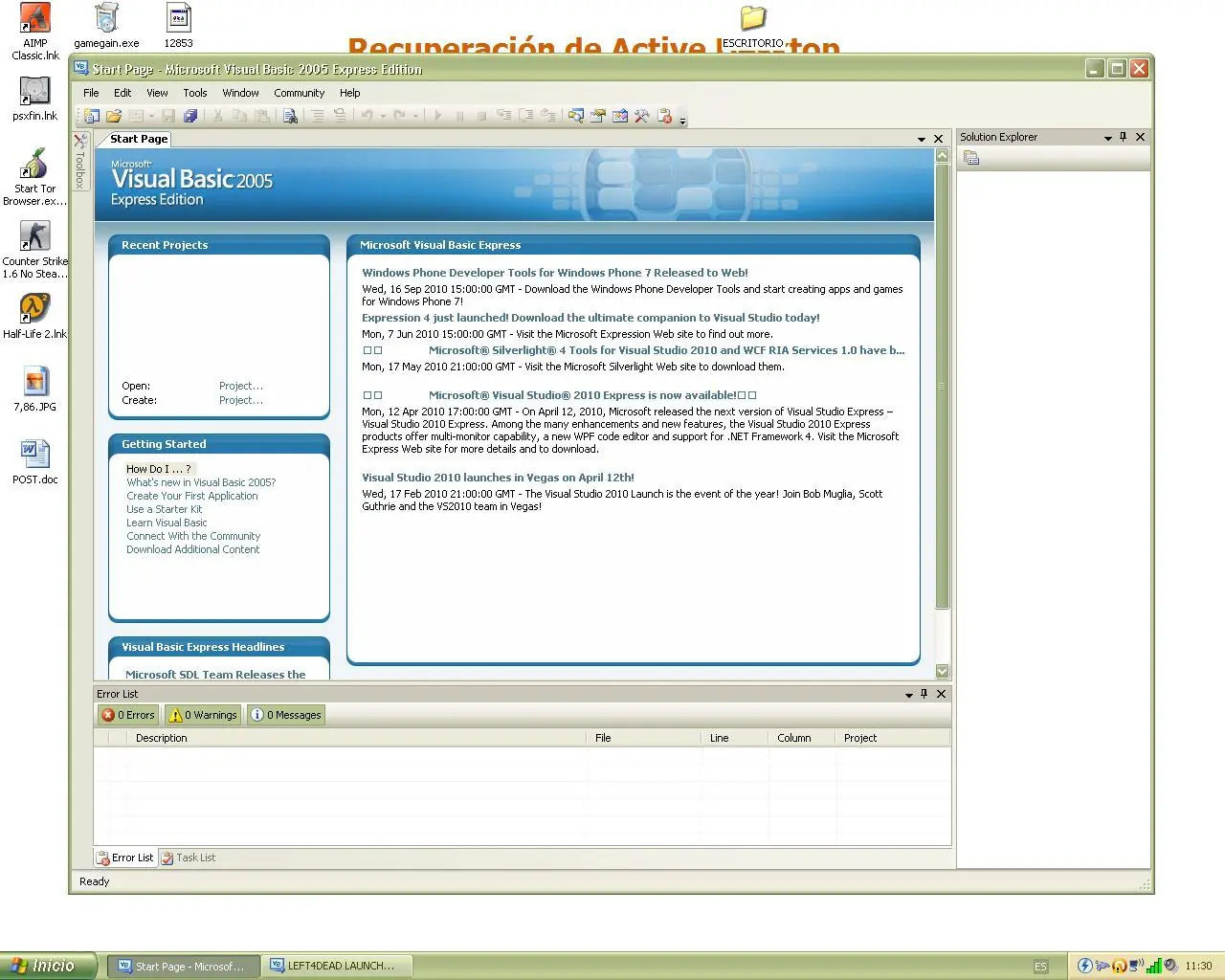Click the Paste toolbar icon
Viewport: 1225px width, 980px height.
pyautogui.click(x=261, y=116)
